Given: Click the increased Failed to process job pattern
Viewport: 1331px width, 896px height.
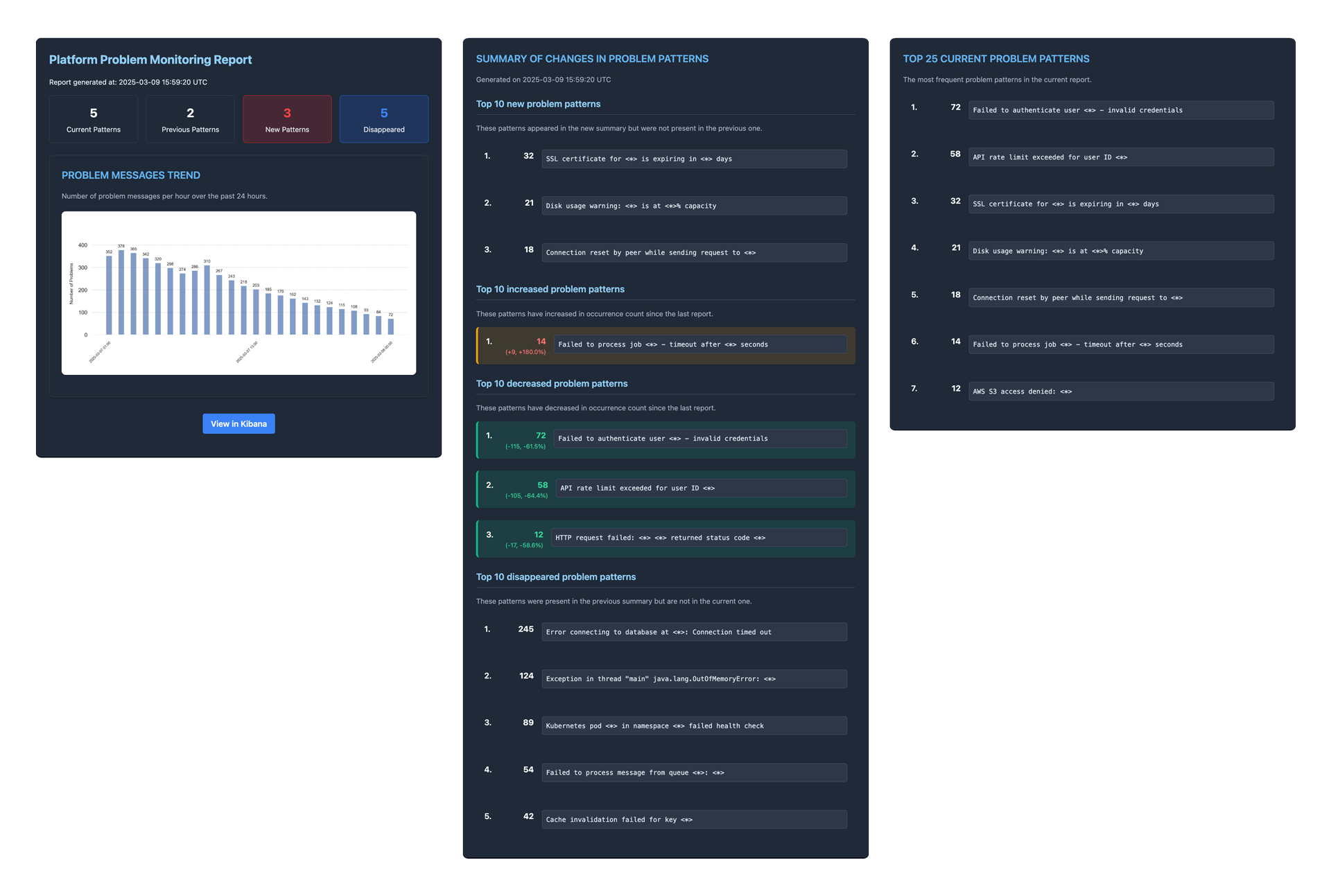Looking at the screenshot, I should tap(700, 344).
